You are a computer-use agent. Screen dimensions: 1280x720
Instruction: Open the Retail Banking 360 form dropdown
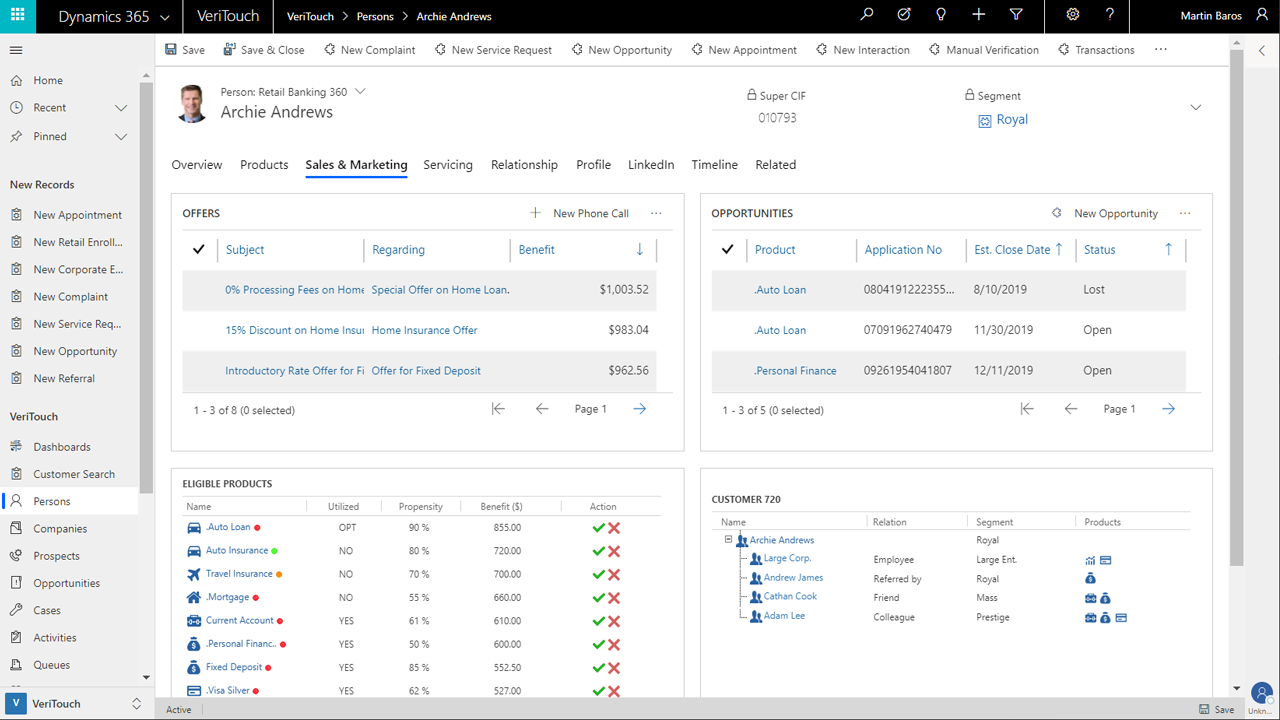pos(361,92)
